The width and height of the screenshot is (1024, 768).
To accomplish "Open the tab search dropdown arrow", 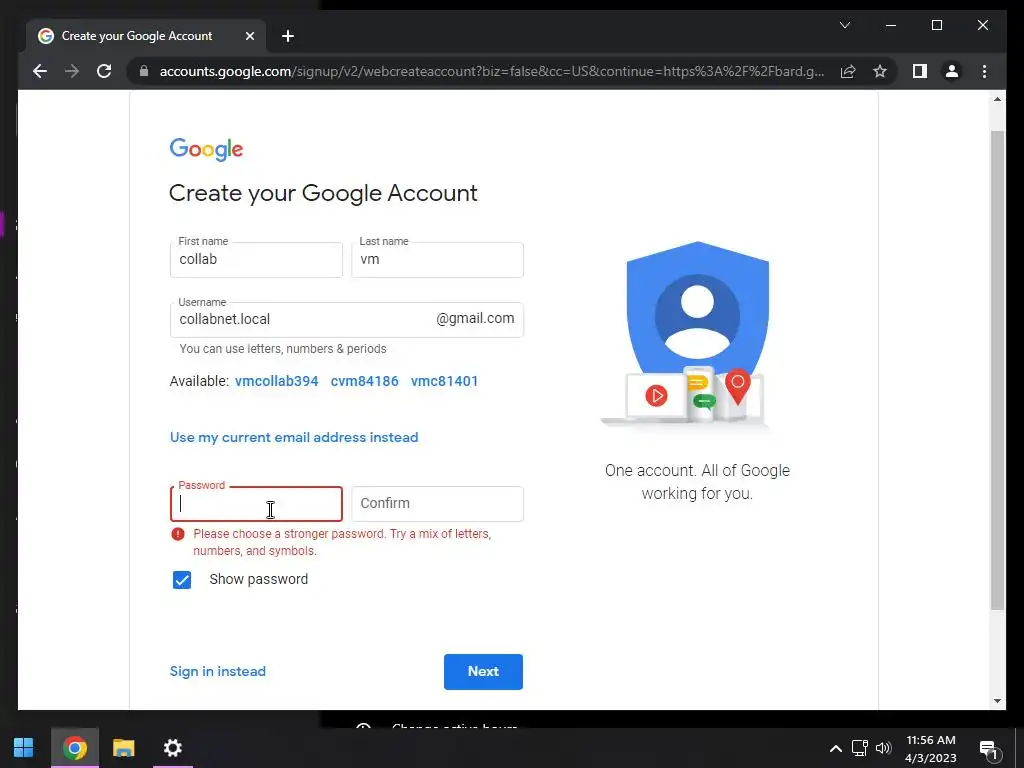I will 844,25.
